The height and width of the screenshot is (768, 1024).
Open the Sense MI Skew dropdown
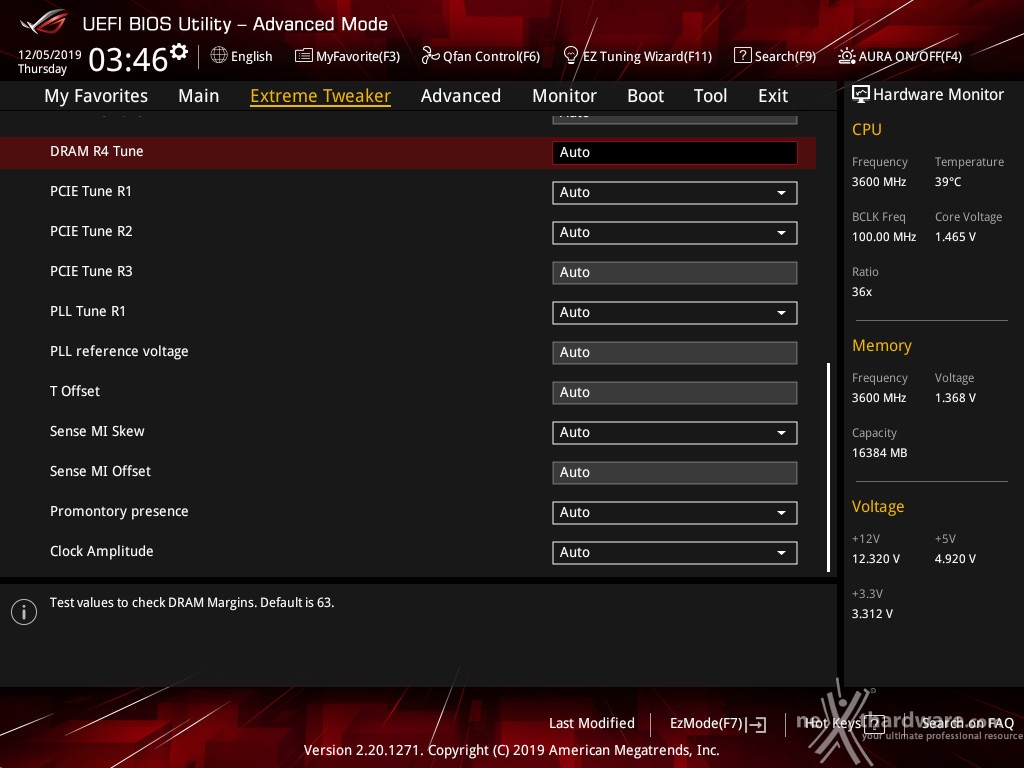pyautogui.click(x=675, y=432)
